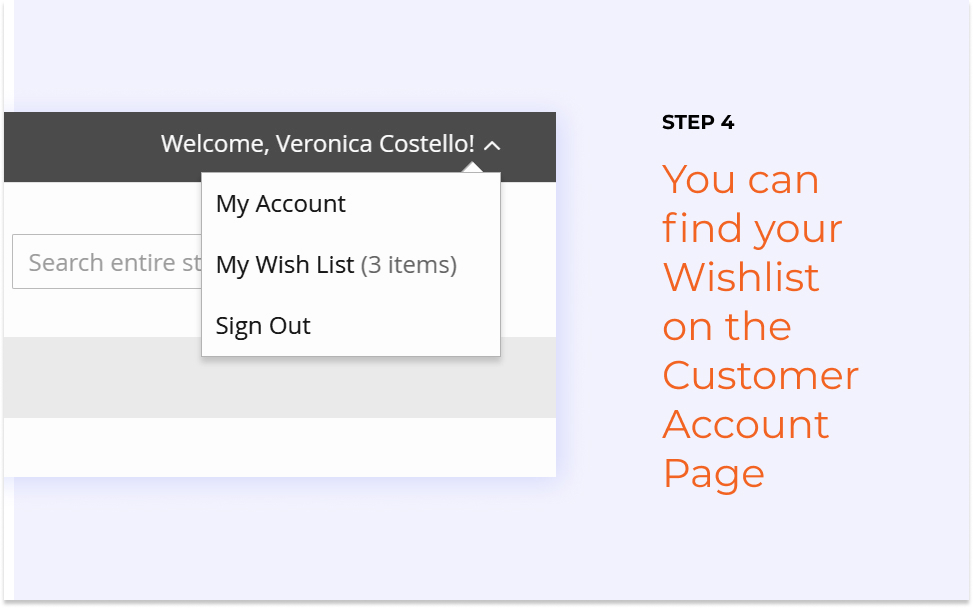The height and width of the screenshot is (608, 973).
Task: Click the dropdown's small pointer triangle
Action: click(x=472, y=168)
